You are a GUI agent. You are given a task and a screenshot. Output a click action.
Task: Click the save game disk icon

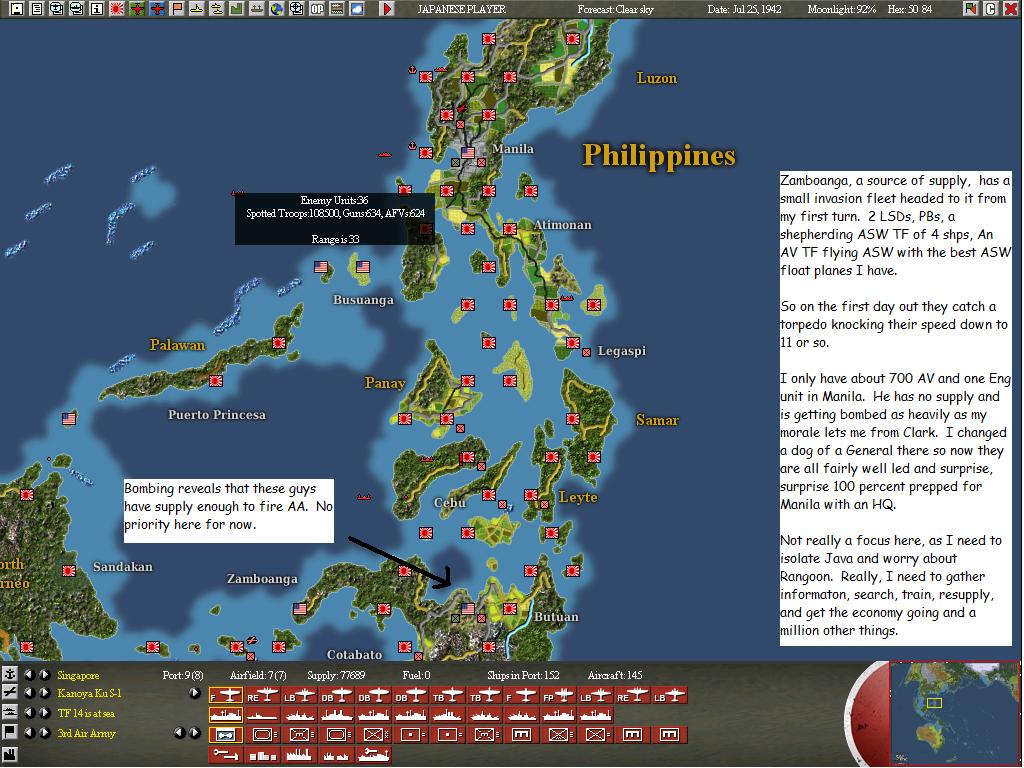[17, 8]
